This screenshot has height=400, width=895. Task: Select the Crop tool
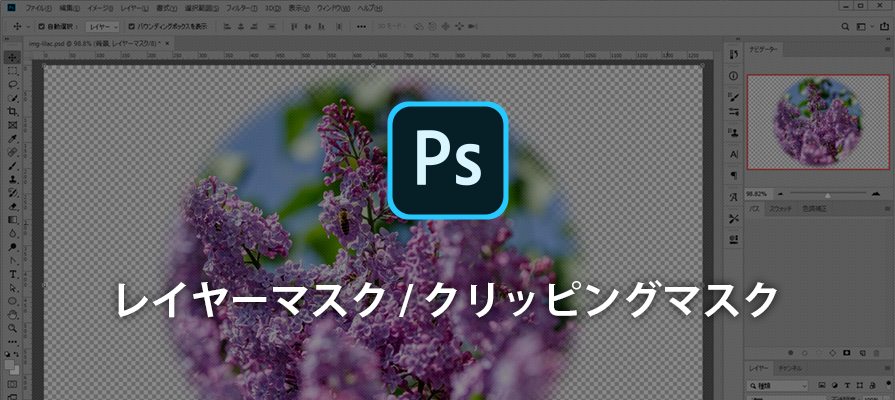tap(13, 112)
